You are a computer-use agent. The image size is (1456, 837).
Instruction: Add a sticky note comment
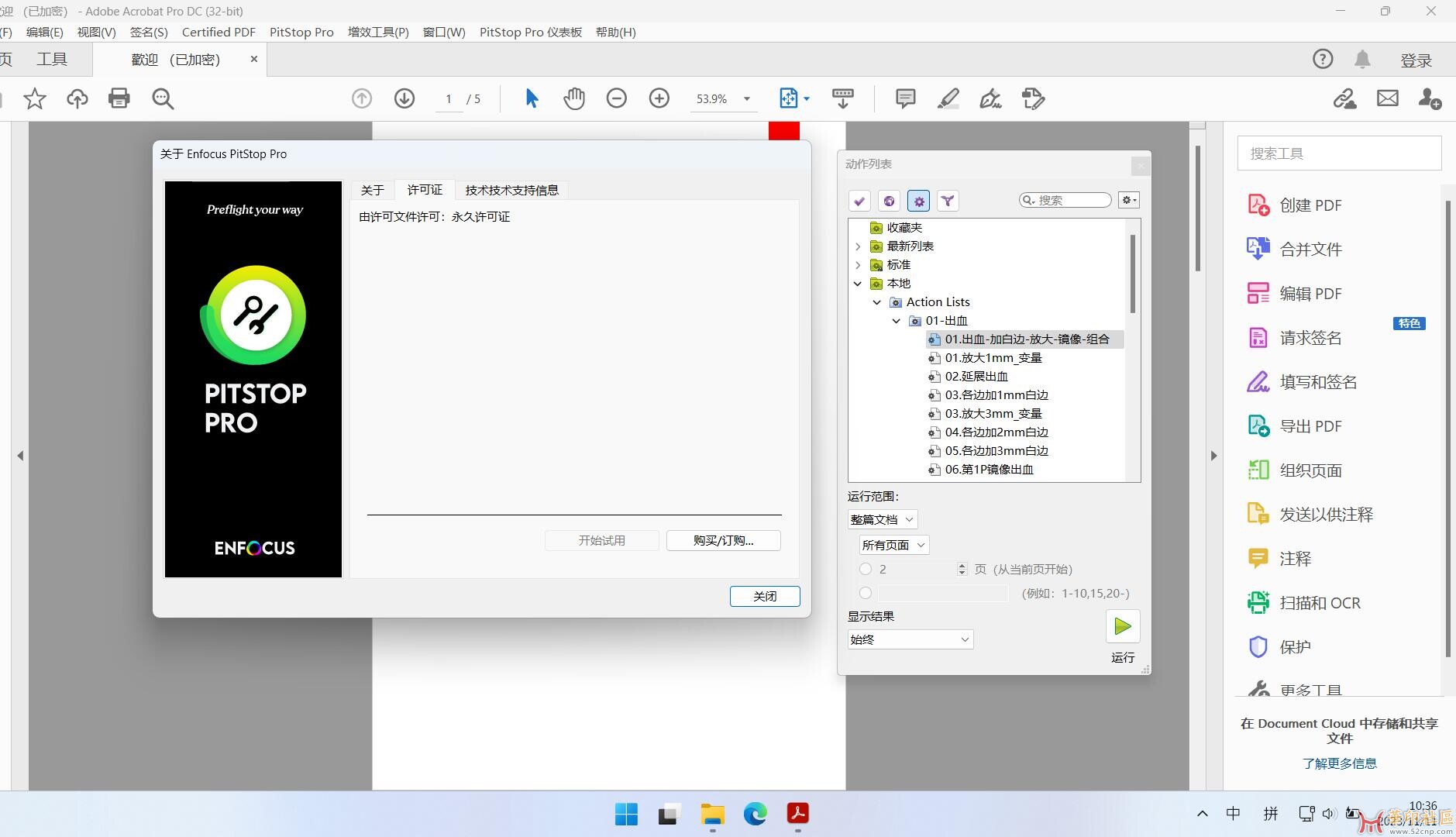[x=905, y=98]
